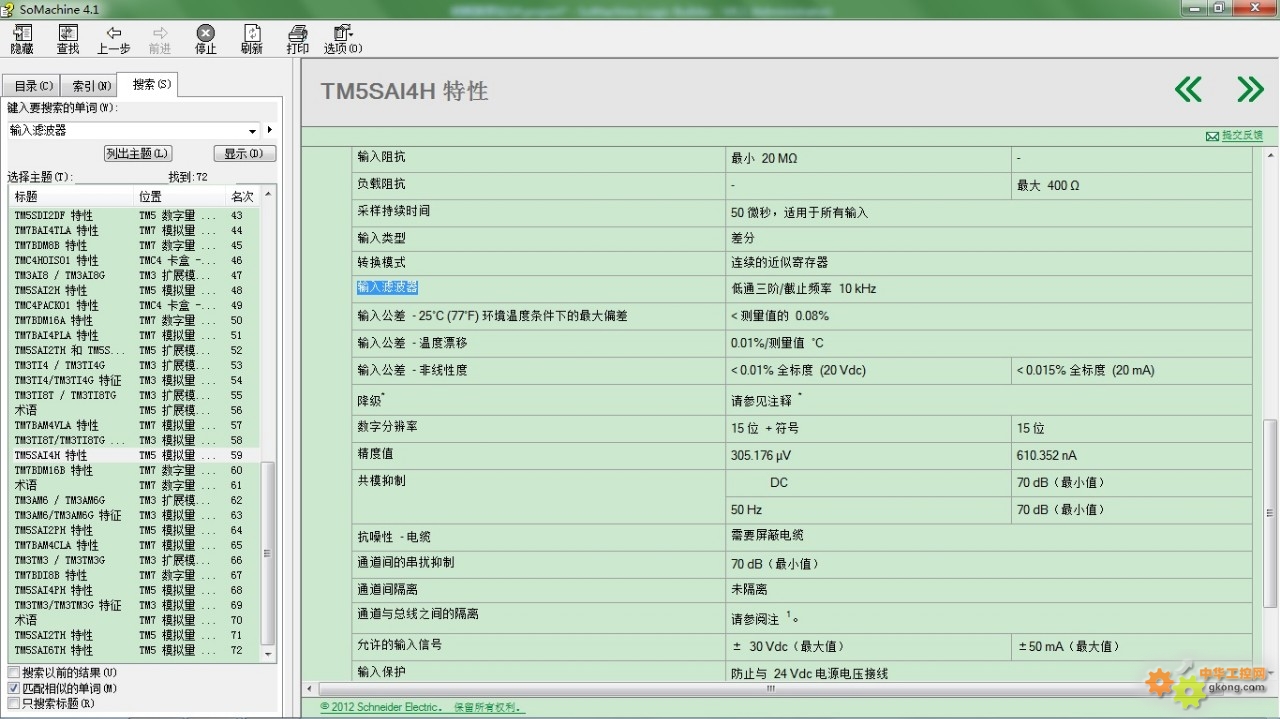Click the 显示 display button
Screen dimensions: 1280x719
[244, 154]
